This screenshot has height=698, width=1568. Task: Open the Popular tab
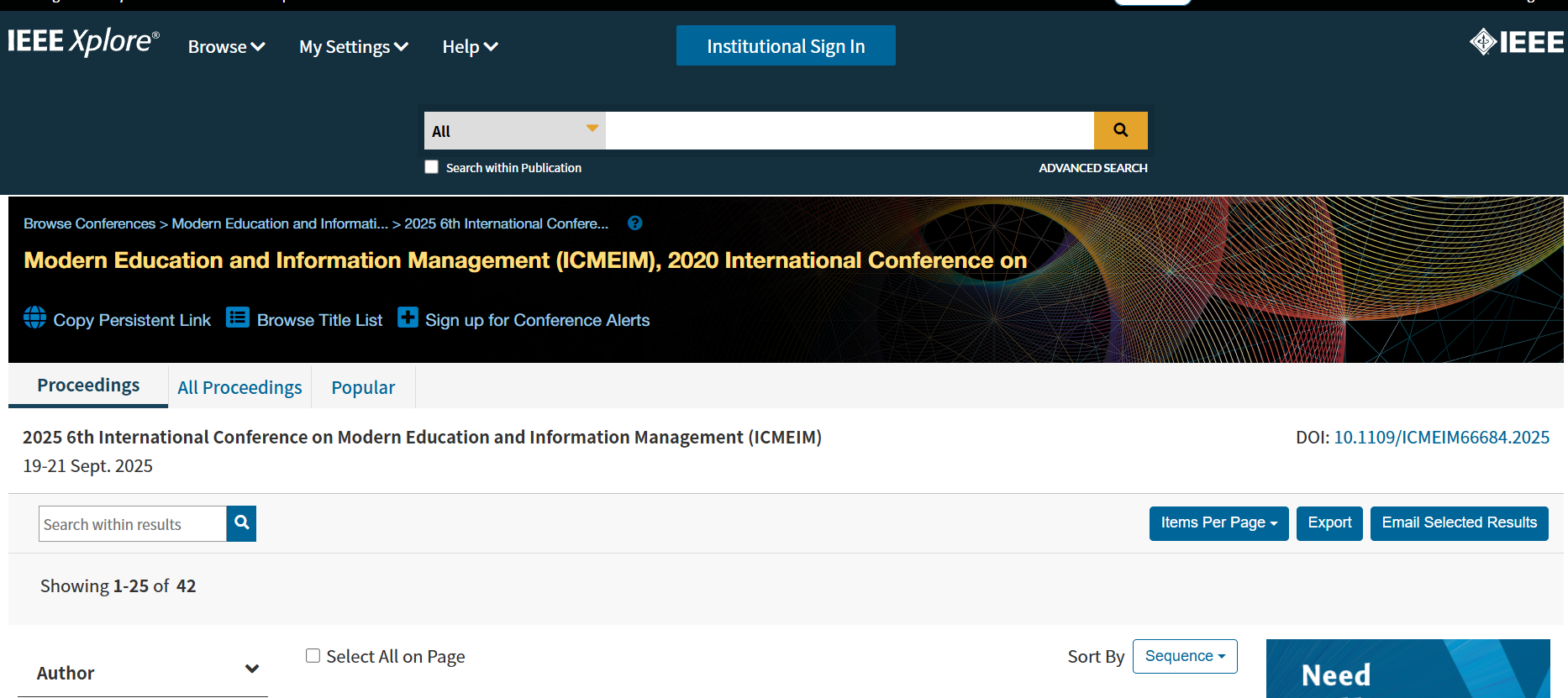coord(363,387)
